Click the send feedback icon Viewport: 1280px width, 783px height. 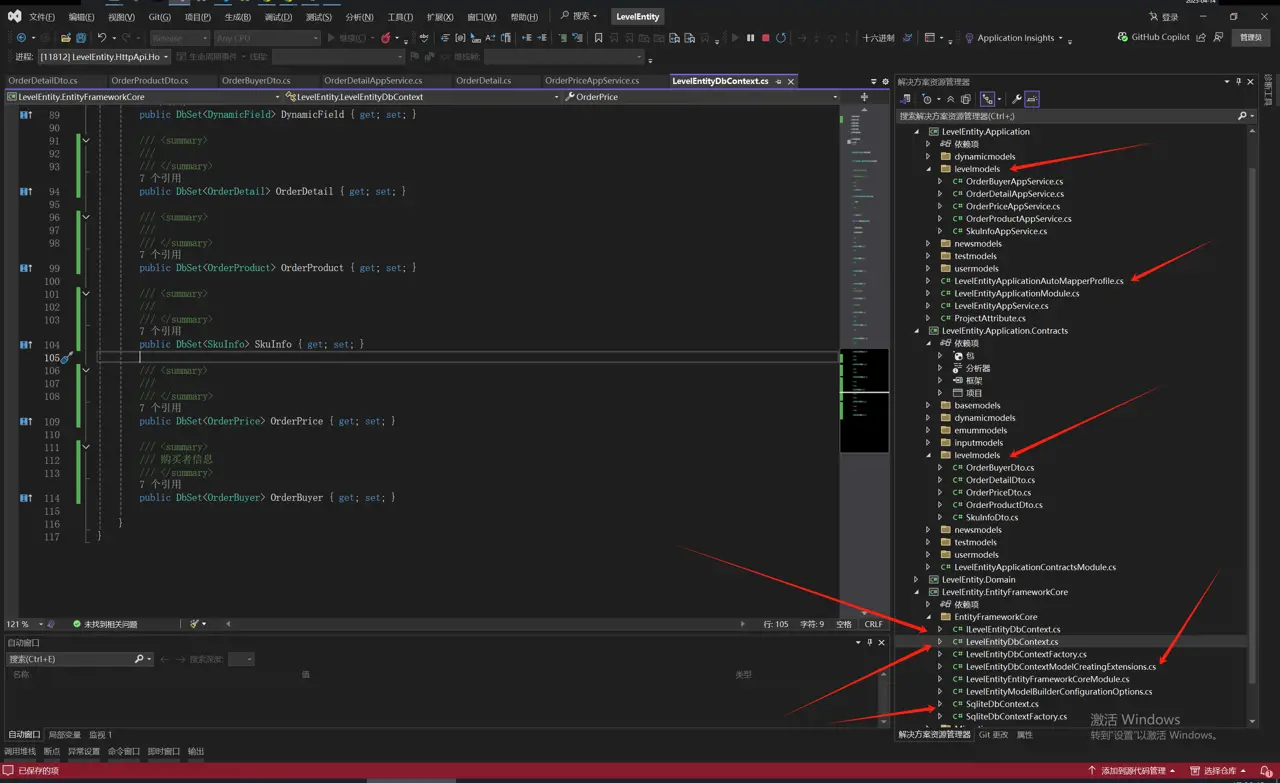1218,37
